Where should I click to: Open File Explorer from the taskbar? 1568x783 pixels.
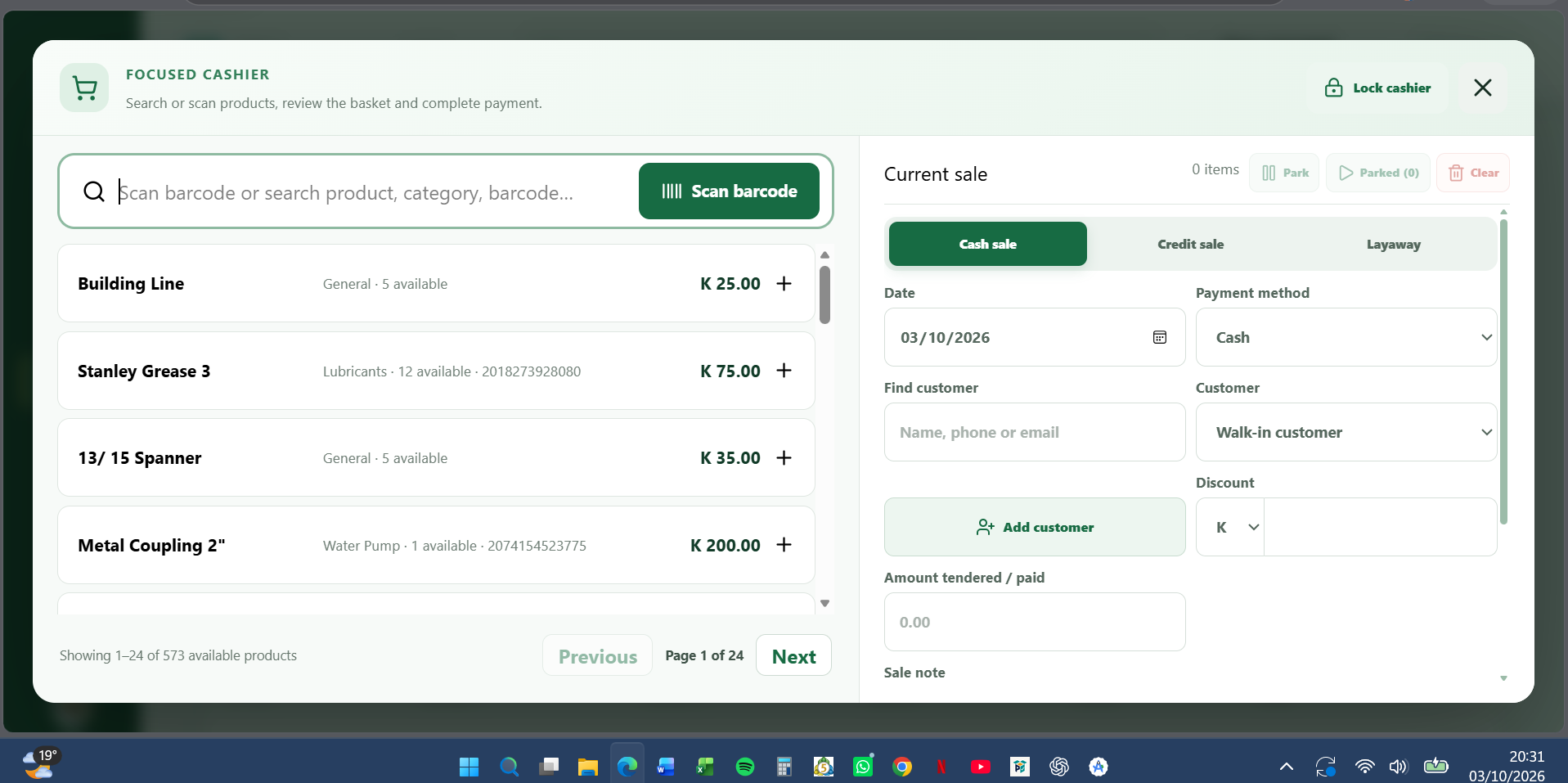[588, 767]
